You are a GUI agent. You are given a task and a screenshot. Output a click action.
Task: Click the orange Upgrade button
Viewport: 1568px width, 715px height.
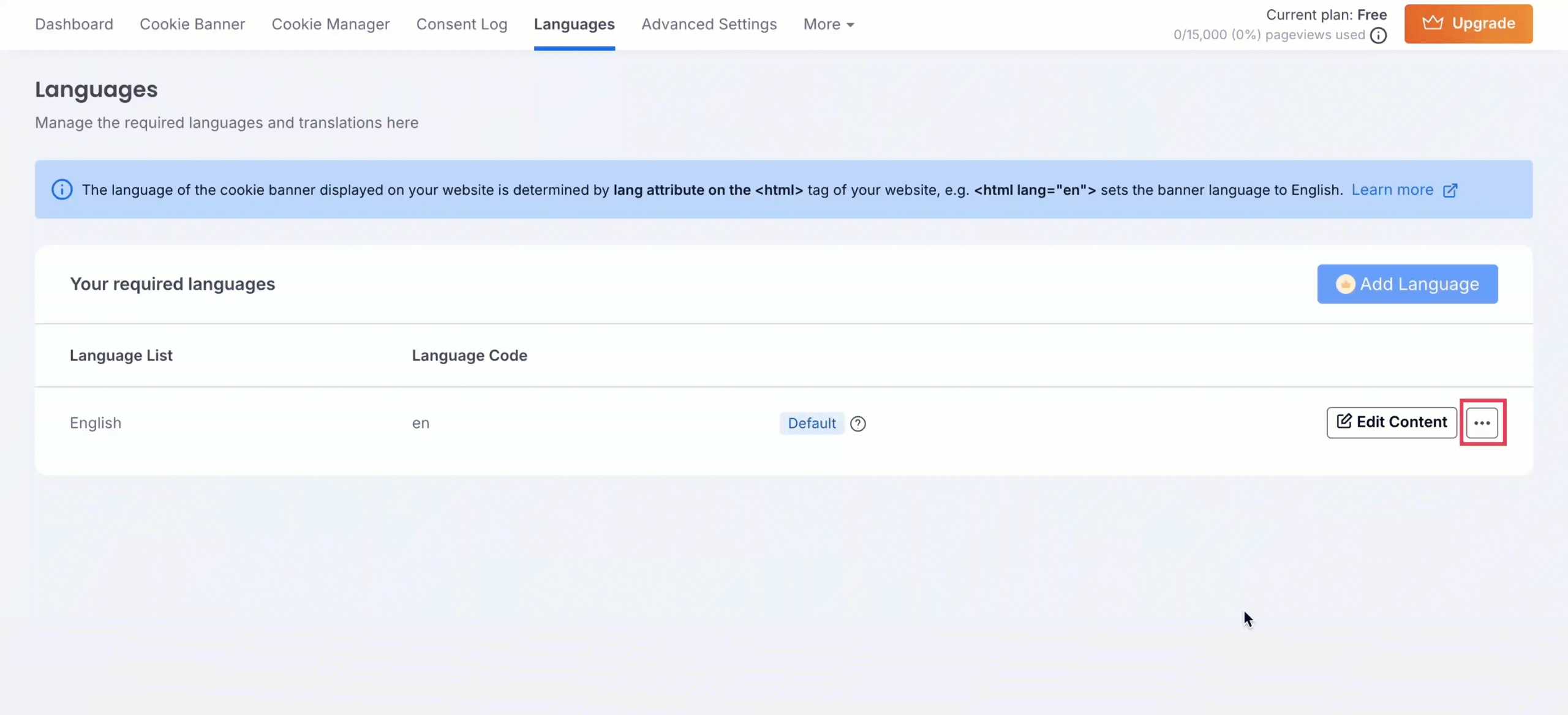(x=1469, y=24)
